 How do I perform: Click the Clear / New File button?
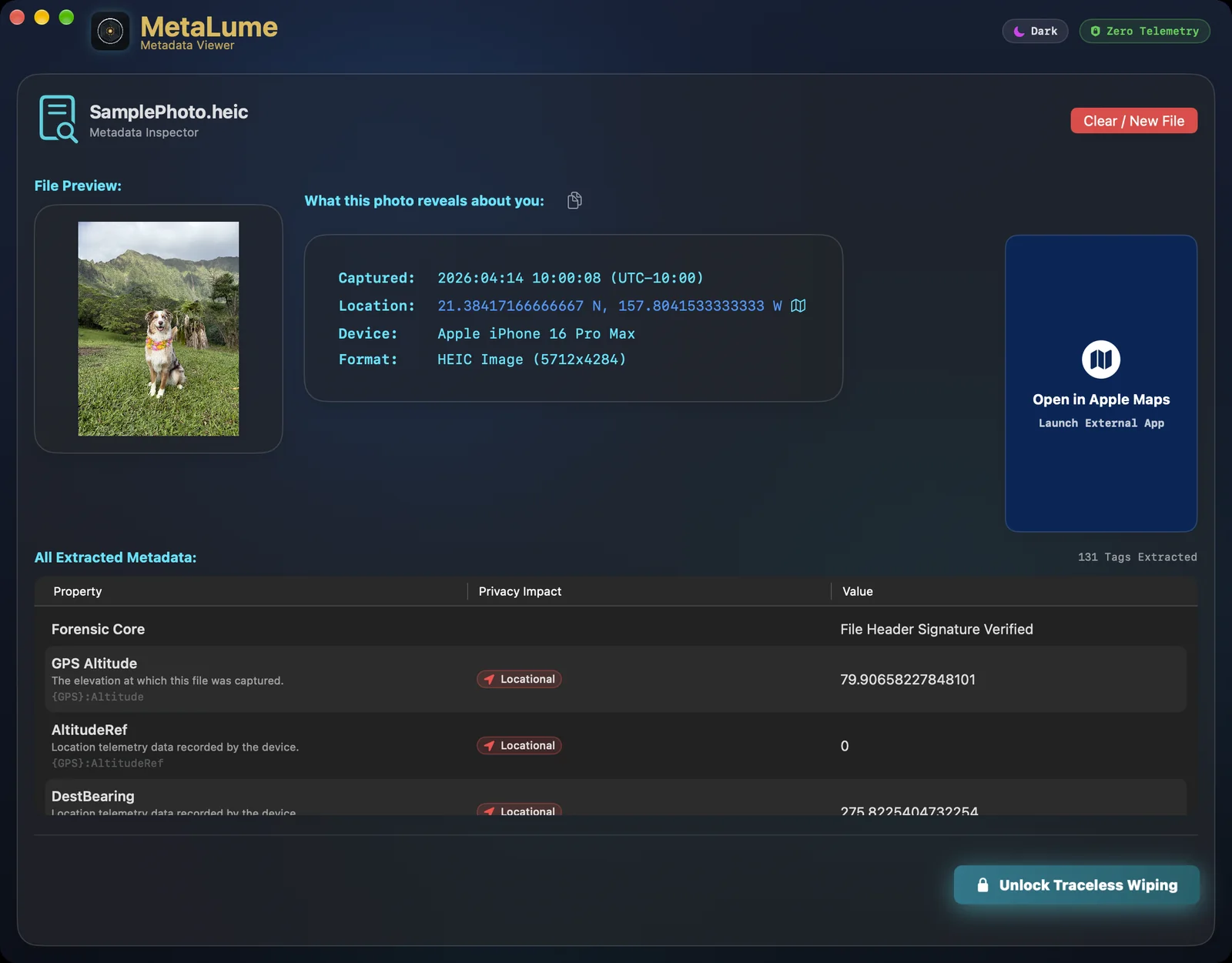pyautogui.click(x=1133, y=121)
